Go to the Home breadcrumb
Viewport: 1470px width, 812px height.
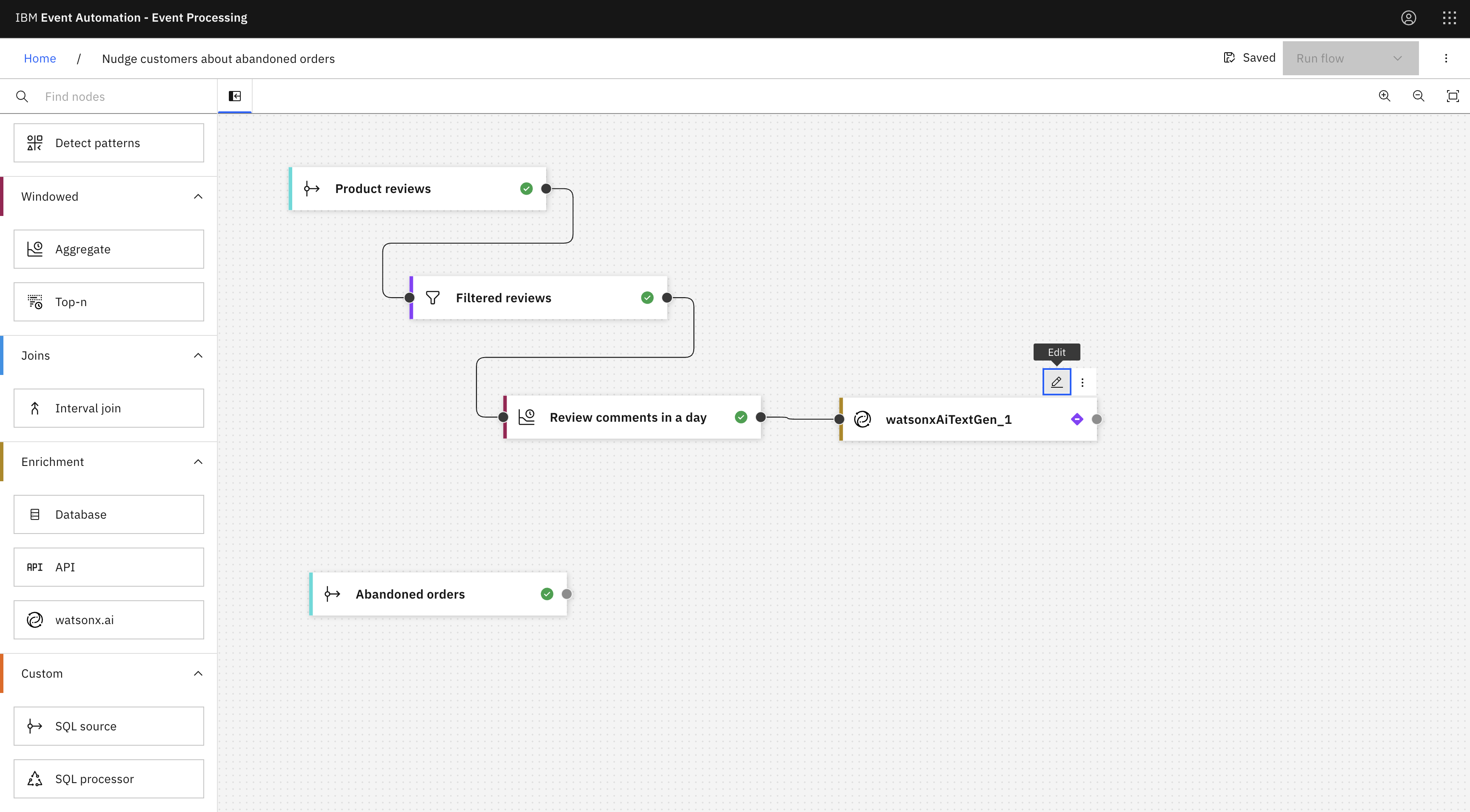[x=40, y=59]
